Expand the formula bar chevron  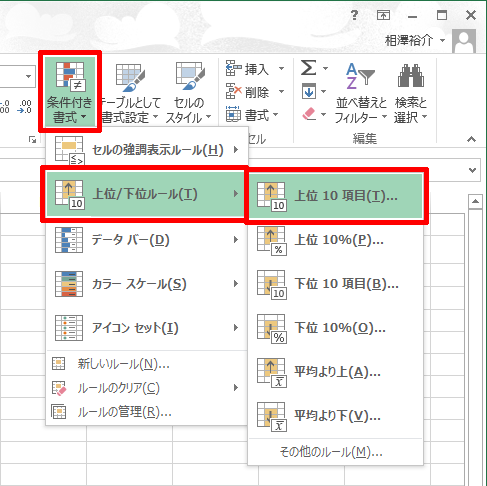472,170
